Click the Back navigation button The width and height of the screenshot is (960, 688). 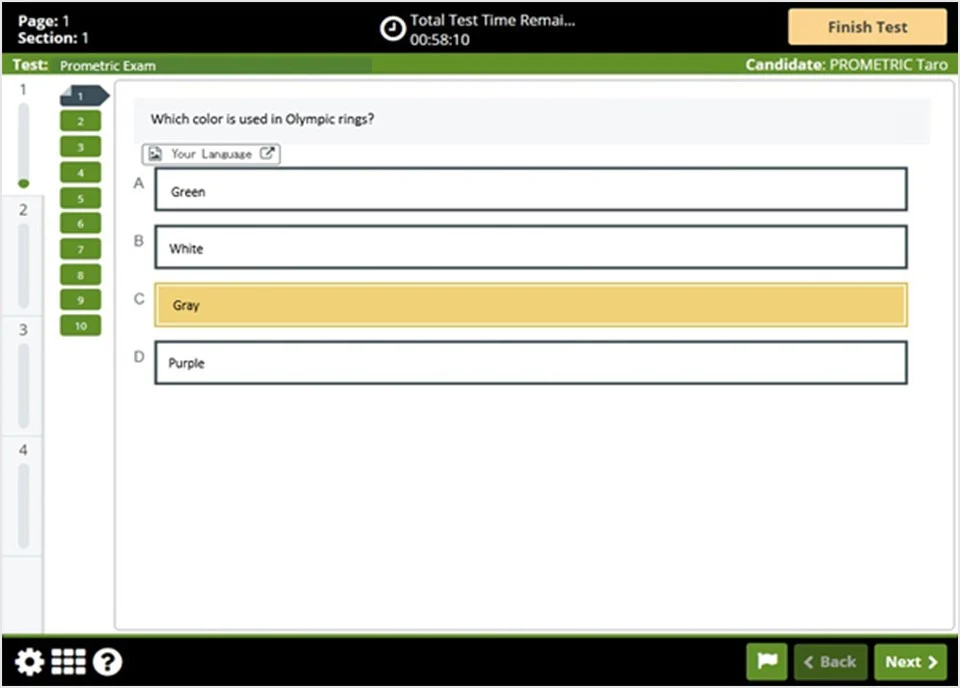coord(830,662)
